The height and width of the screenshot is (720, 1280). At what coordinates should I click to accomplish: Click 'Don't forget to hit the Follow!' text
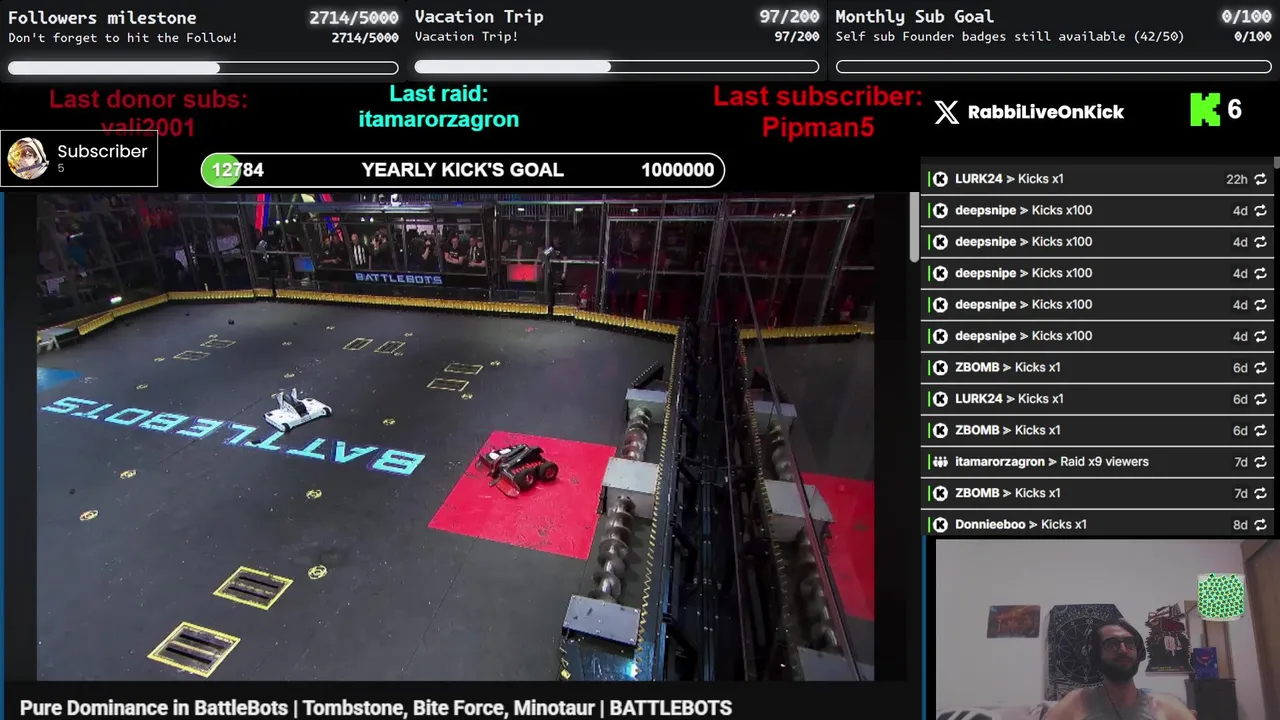(x=123, y=38)
